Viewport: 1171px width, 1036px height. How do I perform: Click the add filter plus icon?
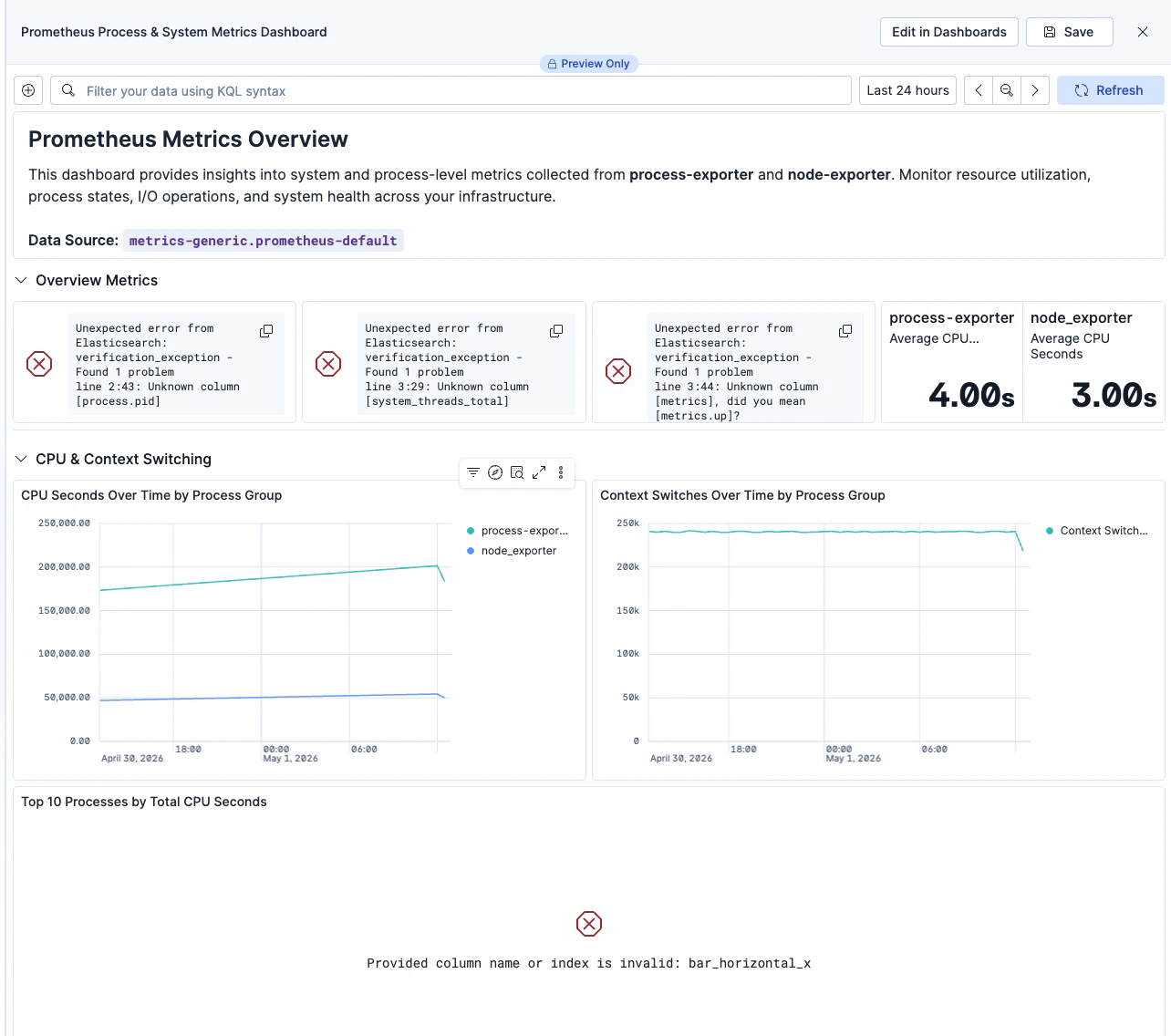[x=28, y=90]
